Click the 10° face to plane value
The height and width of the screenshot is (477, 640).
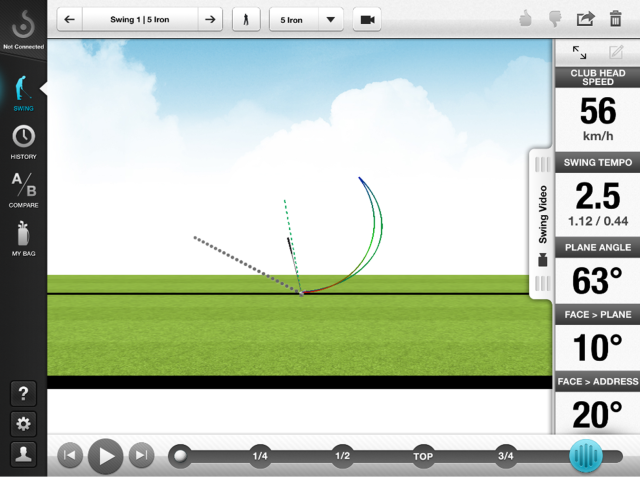point(597,348)
